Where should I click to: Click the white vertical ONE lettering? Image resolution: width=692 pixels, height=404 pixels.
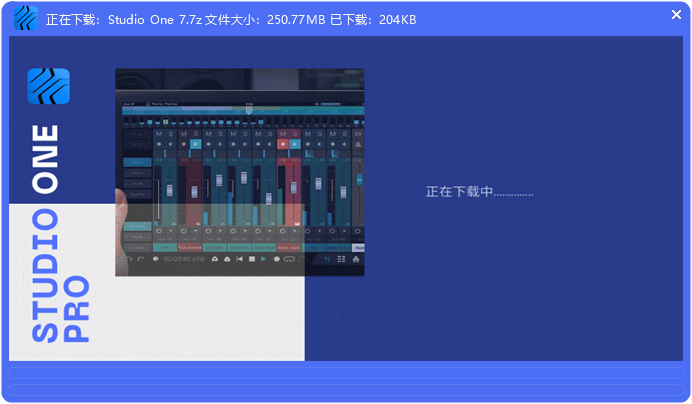pyautogui.click(x=45, y=159)
